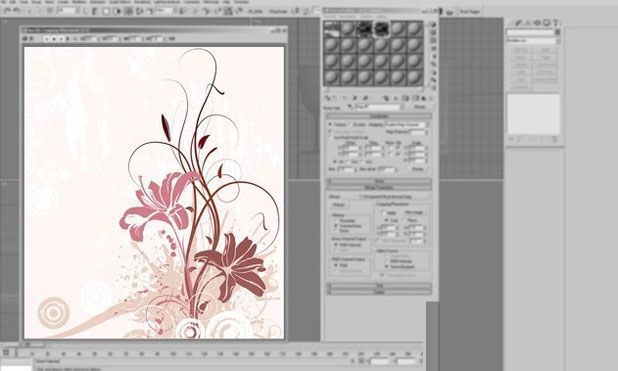Viewport: 618px width, 371px height.
Task: Switch to the Display command panel tab
Action: pyautogui.click(x=547, y=23)
